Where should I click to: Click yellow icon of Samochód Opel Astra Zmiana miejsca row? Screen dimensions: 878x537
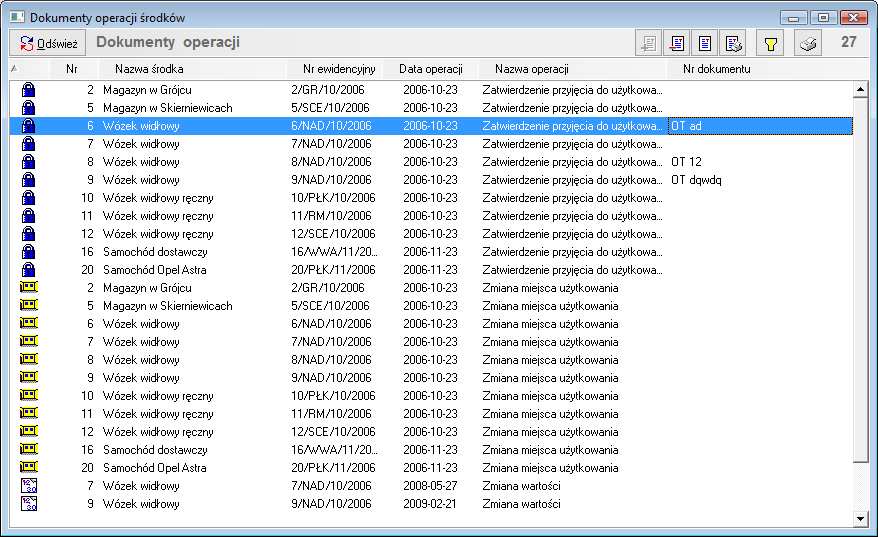[x=29, y=467]
